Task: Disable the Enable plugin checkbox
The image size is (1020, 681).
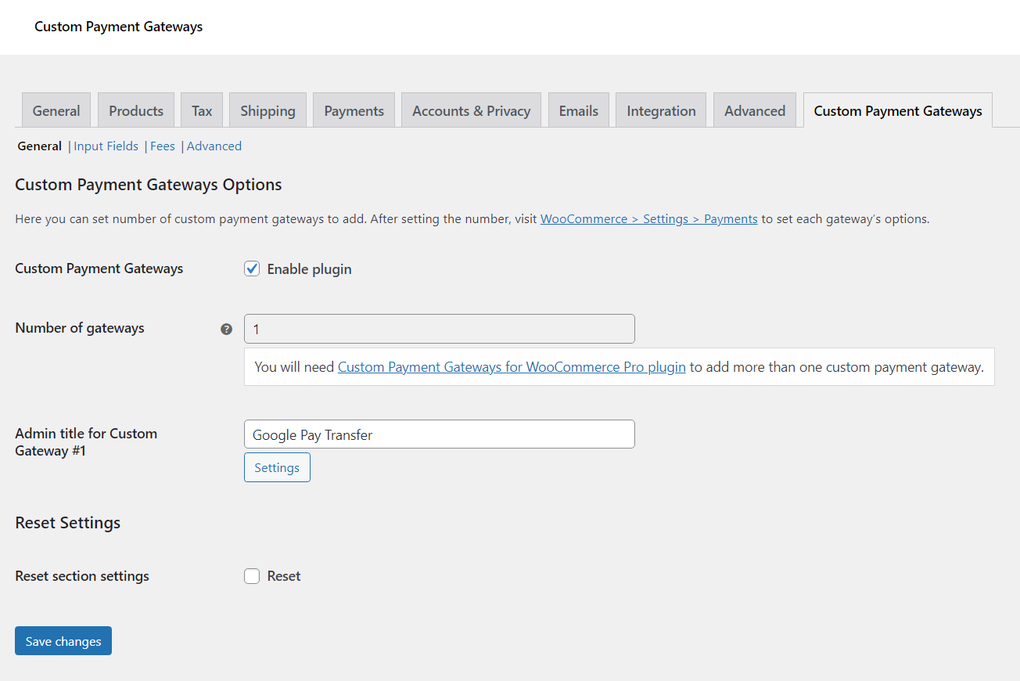Action: (252, 268)
